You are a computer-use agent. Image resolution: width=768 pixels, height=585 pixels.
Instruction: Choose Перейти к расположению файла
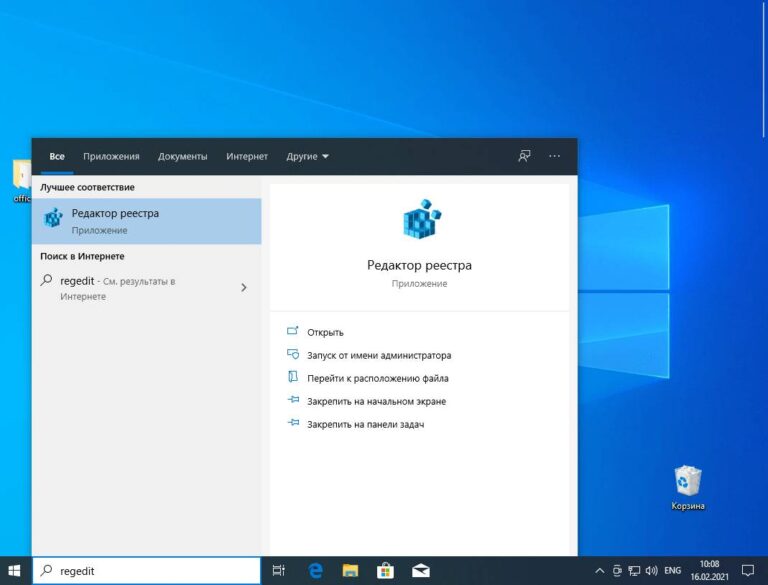pos(378,378)
